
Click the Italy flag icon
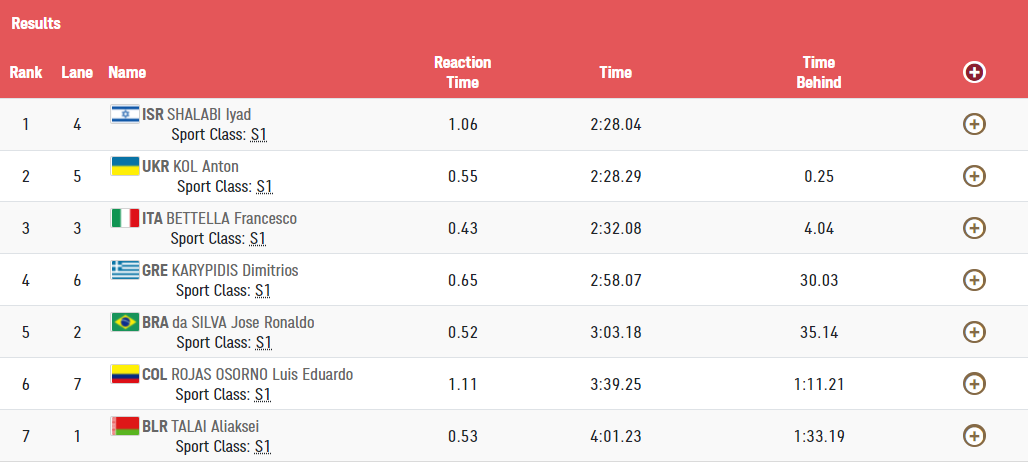pyautogui.click(x=124, y=218)
